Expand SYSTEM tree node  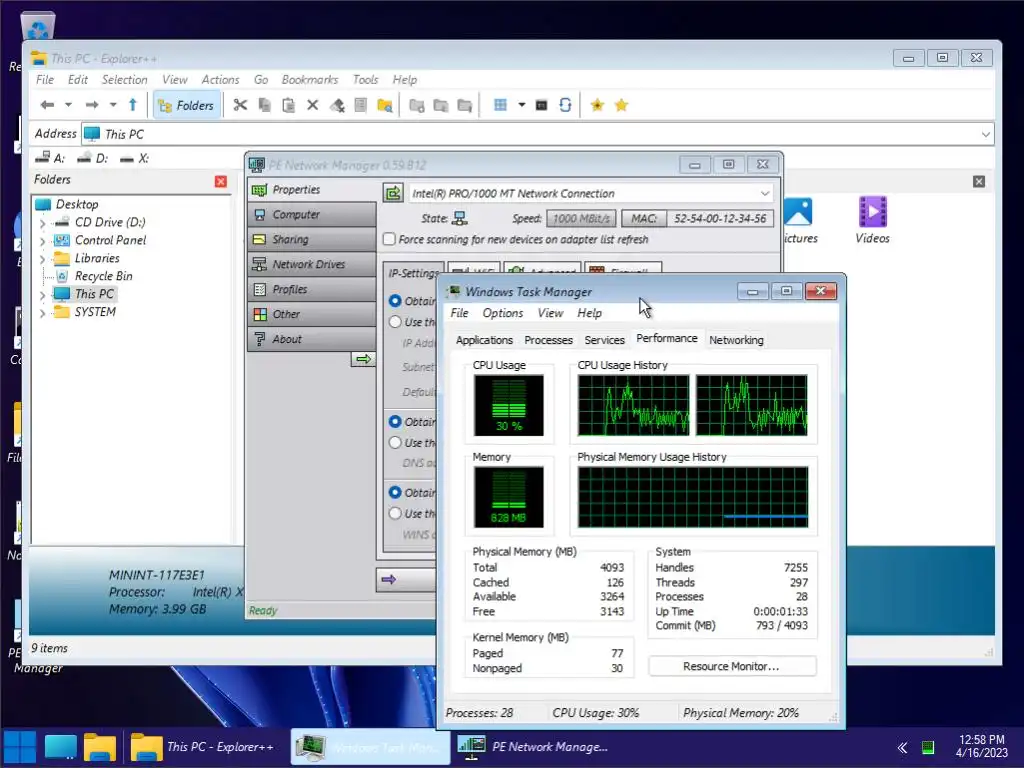pos(42,313)
